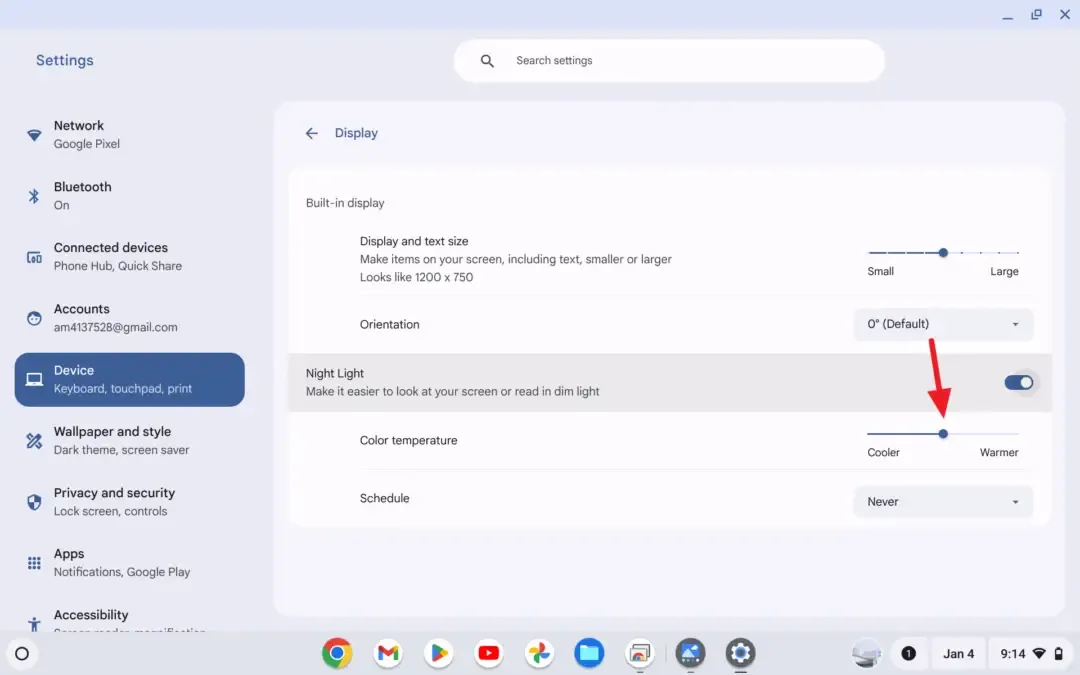The width and height of the screenshot is (1080, 675).
Task: Open Network settings section
Action: click(x=129, y=134)
